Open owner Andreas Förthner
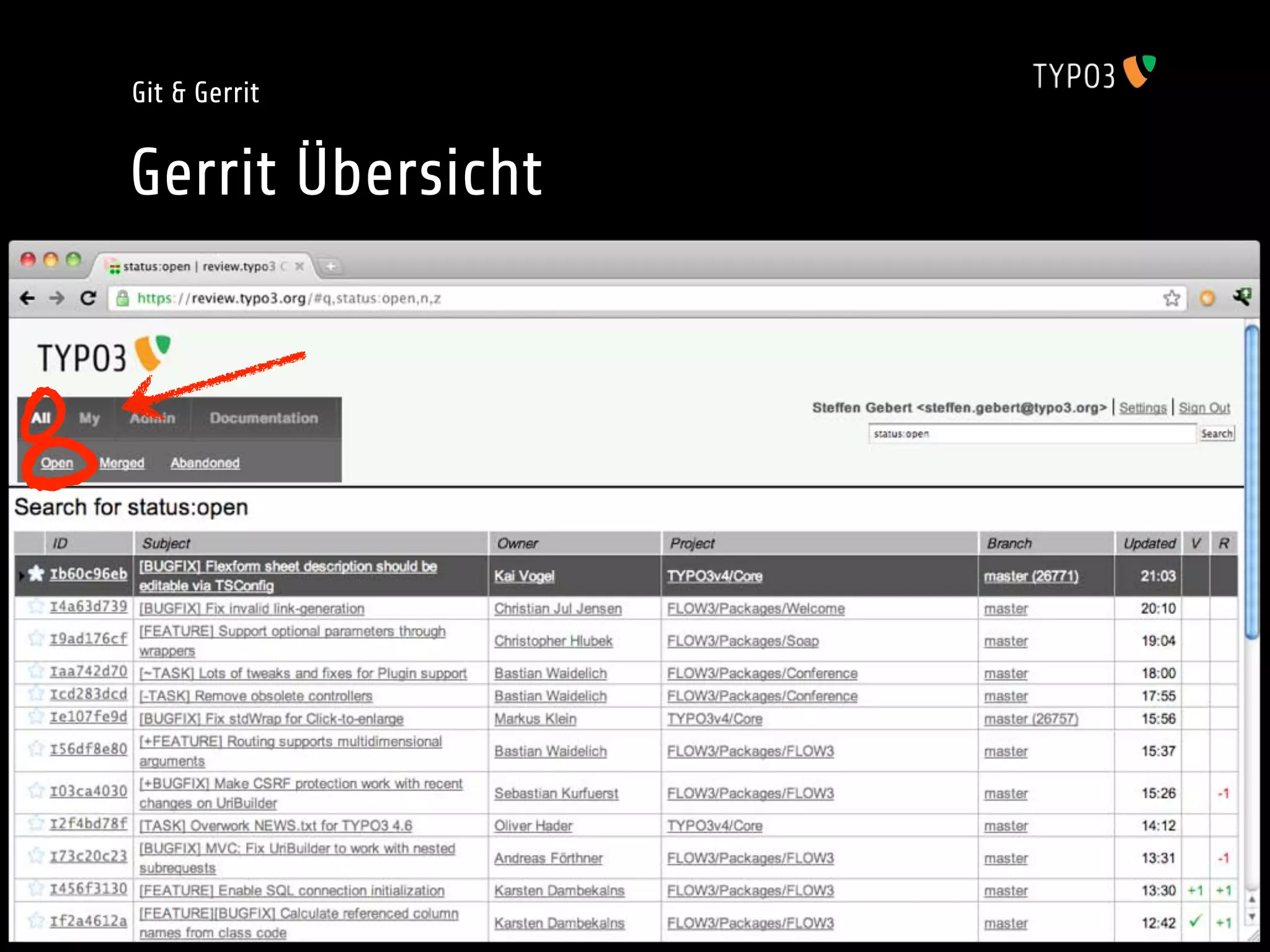Screen dimensions: 1270x952 (x=548, y=858)
